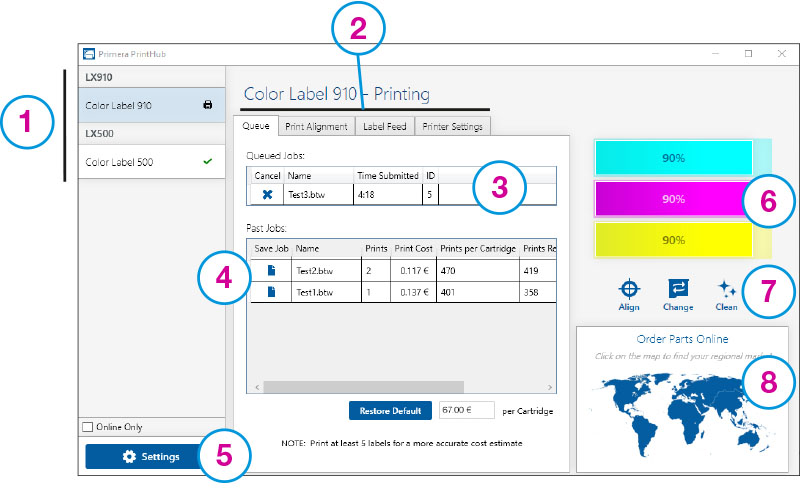Open Settings at the bottom of the sidebar
The width and height of the screenshot is (800, 488).
(151, 456)
